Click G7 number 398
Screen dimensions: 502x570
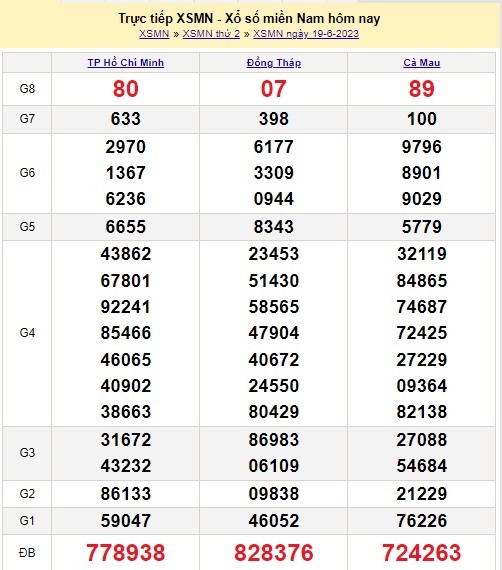pyautogui.click(x=274, y=119)
